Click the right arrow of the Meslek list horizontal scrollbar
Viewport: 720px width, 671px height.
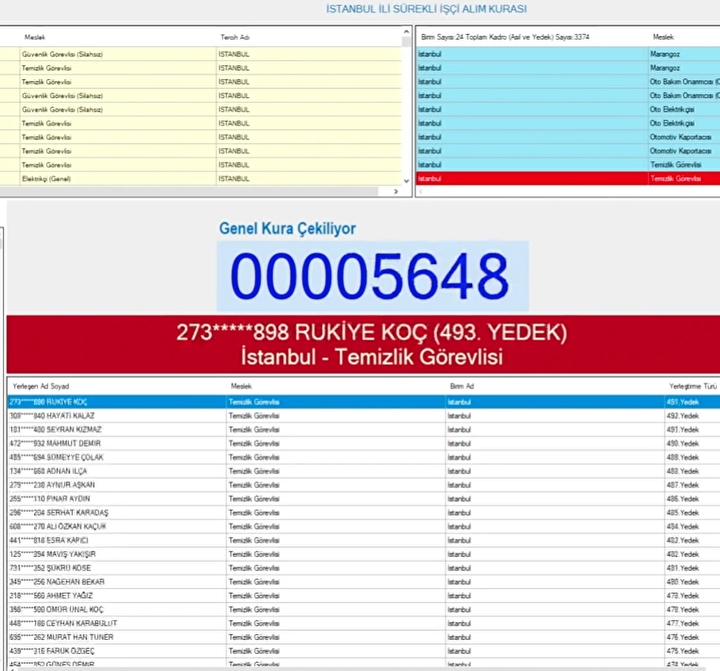tap(396, 191)
